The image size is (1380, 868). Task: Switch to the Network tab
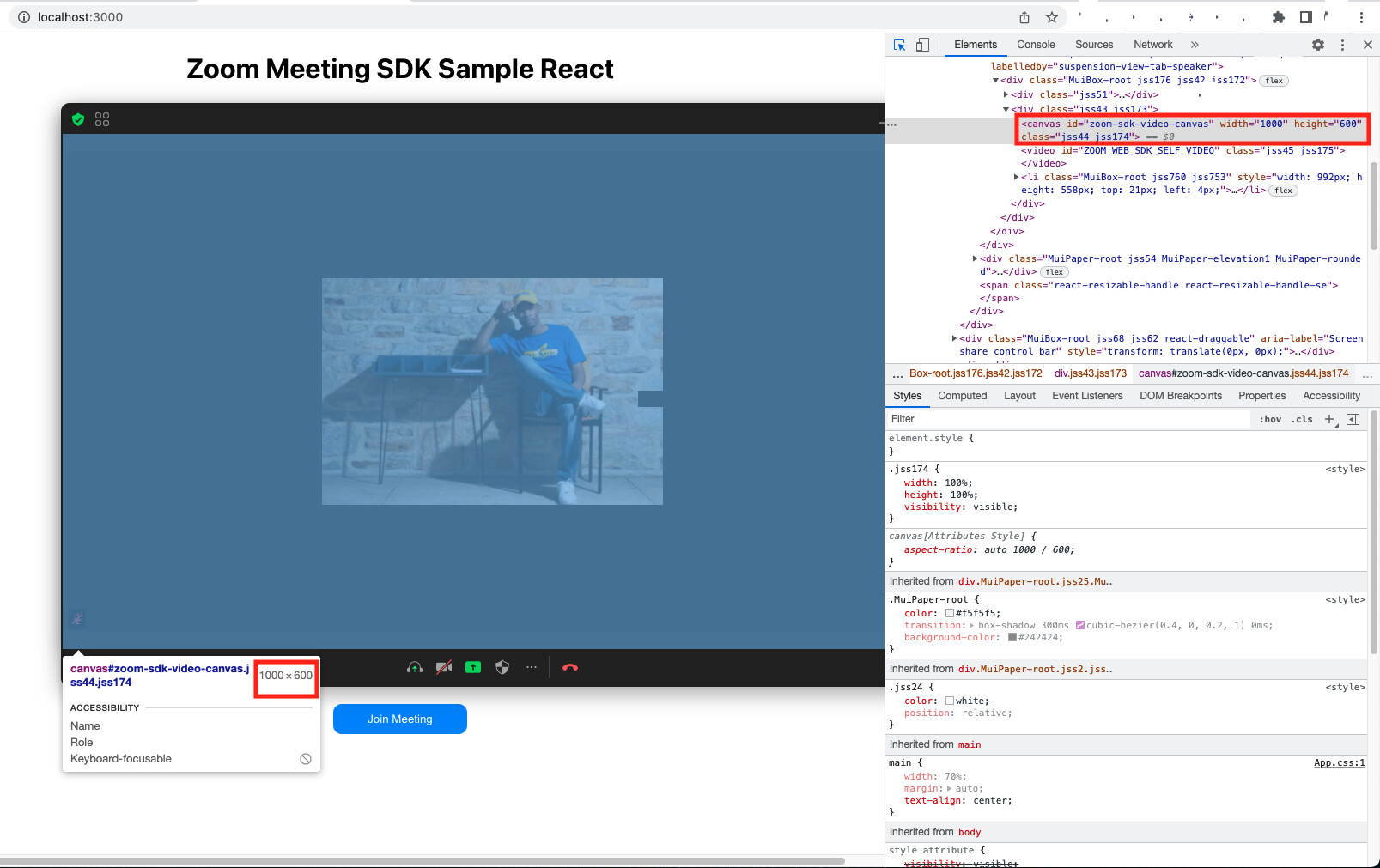[1152, 45]
